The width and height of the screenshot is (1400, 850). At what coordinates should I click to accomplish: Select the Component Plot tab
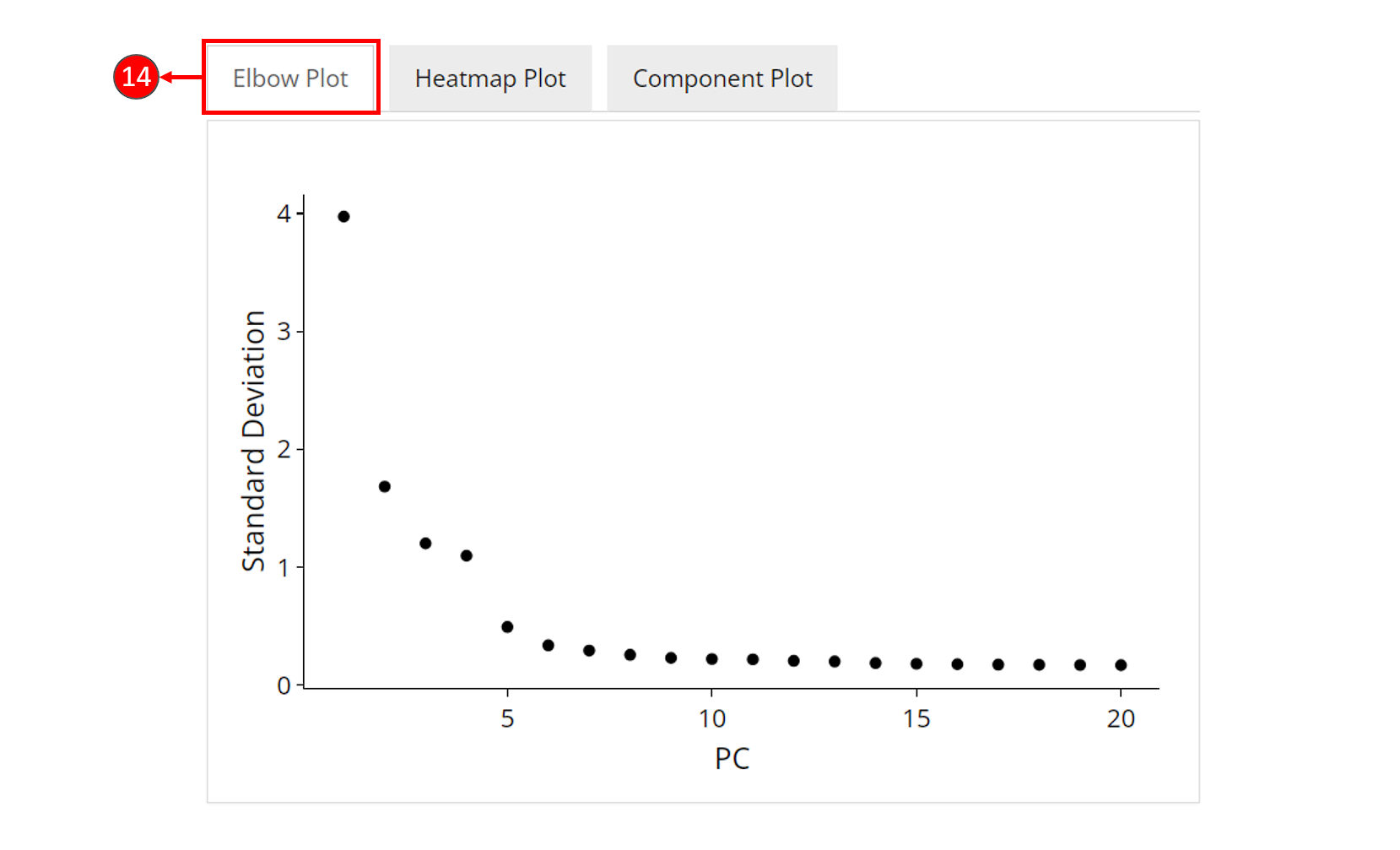coord(722,79)
